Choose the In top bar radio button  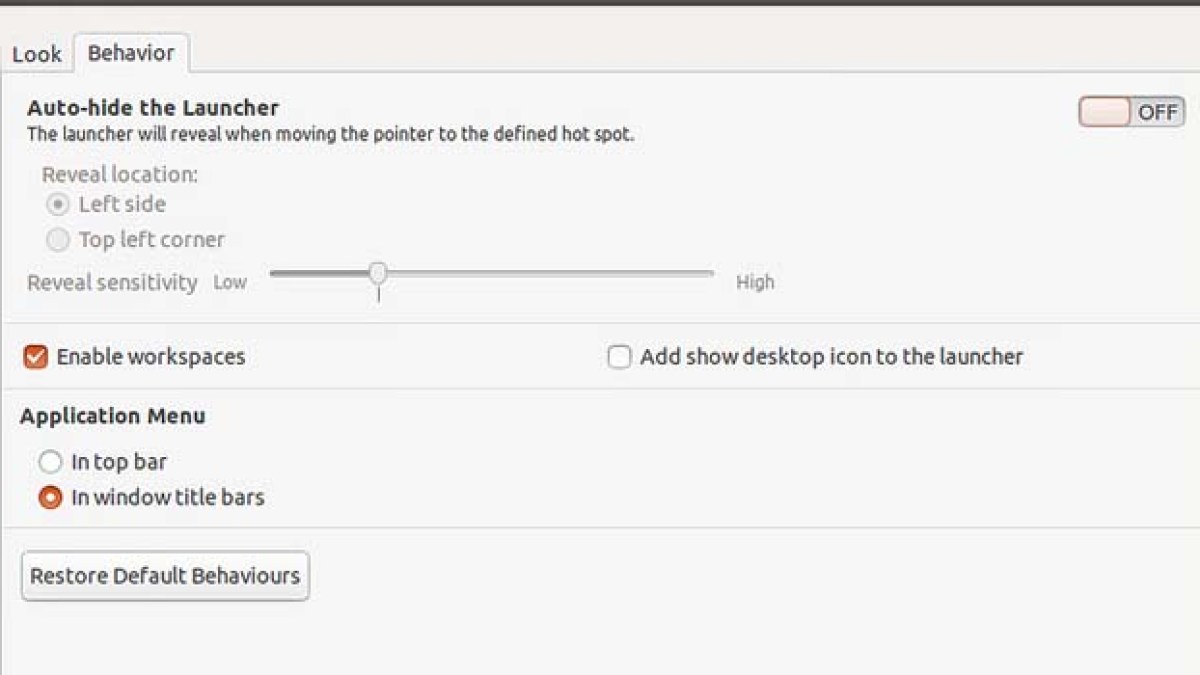(50, 462)
